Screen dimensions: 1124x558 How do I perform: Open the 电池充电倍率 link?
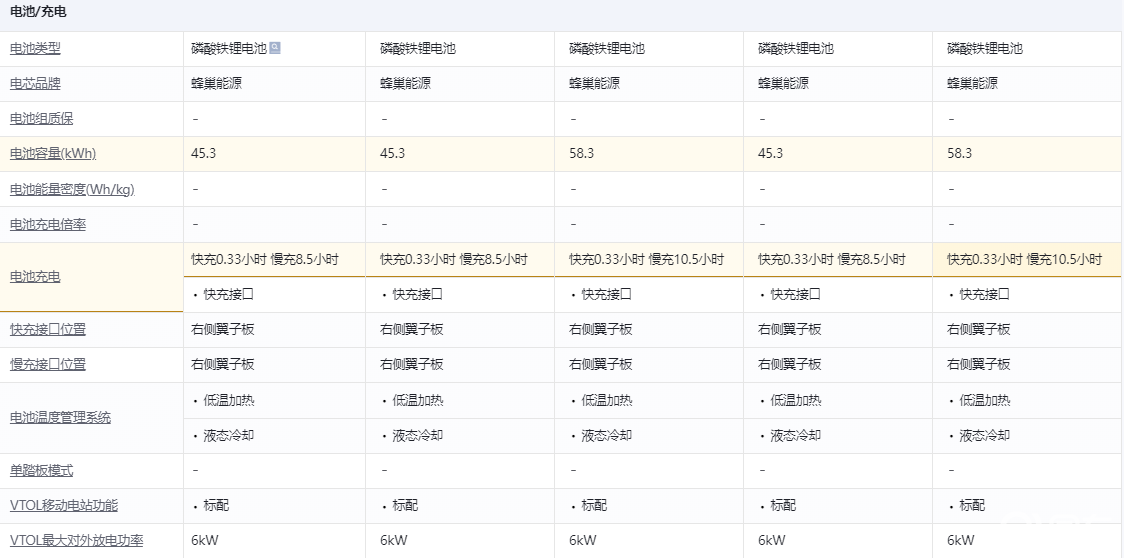pos(48,225)
